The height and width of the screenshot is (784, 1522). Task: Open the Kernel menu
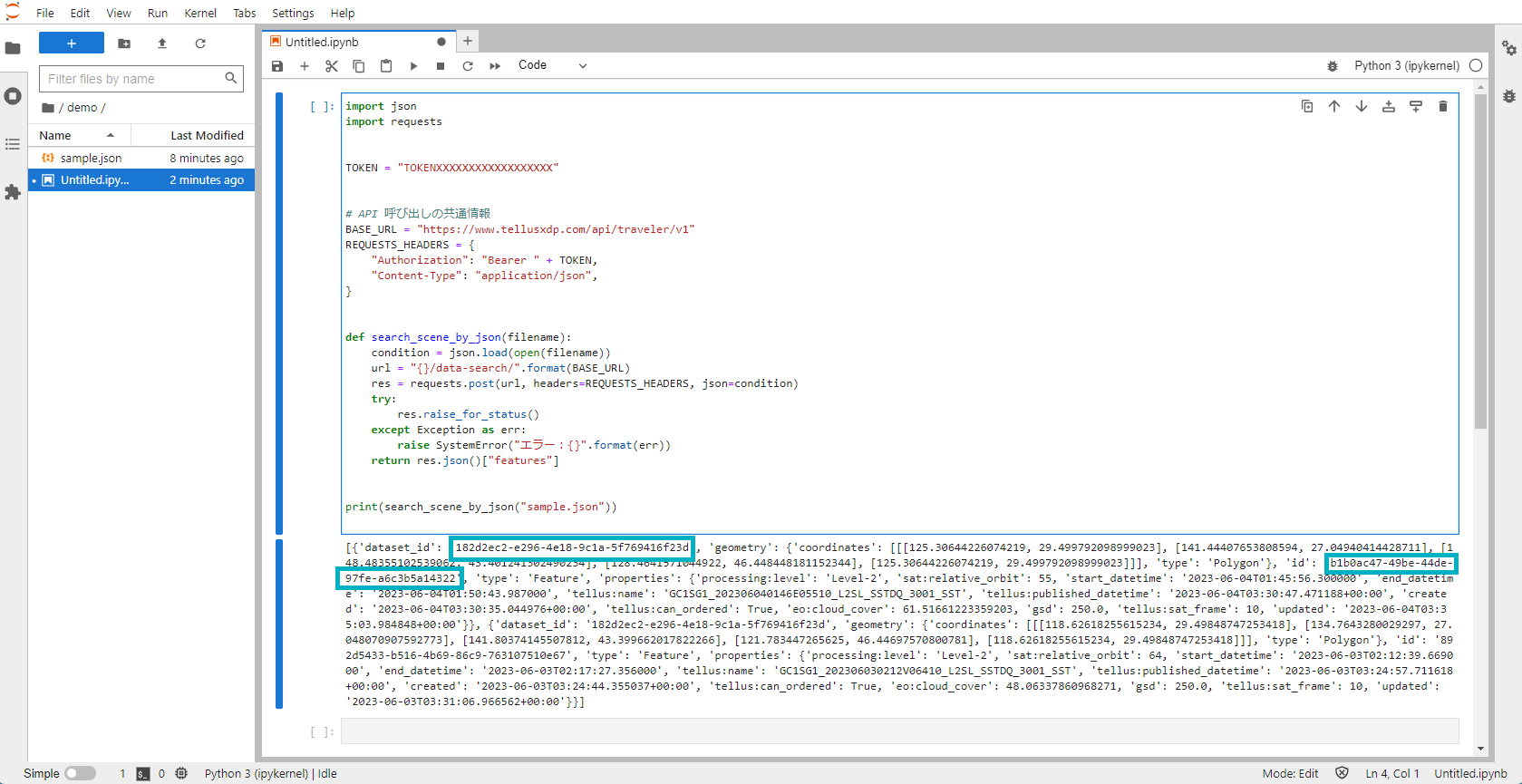click(200, 13)
